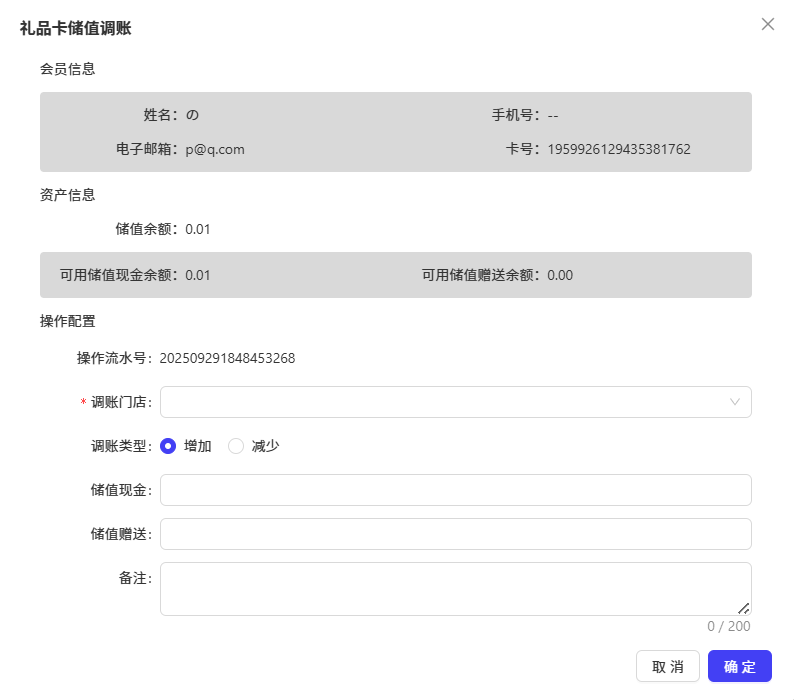Click the 0 / 200 character counter

tap(729, 627)
